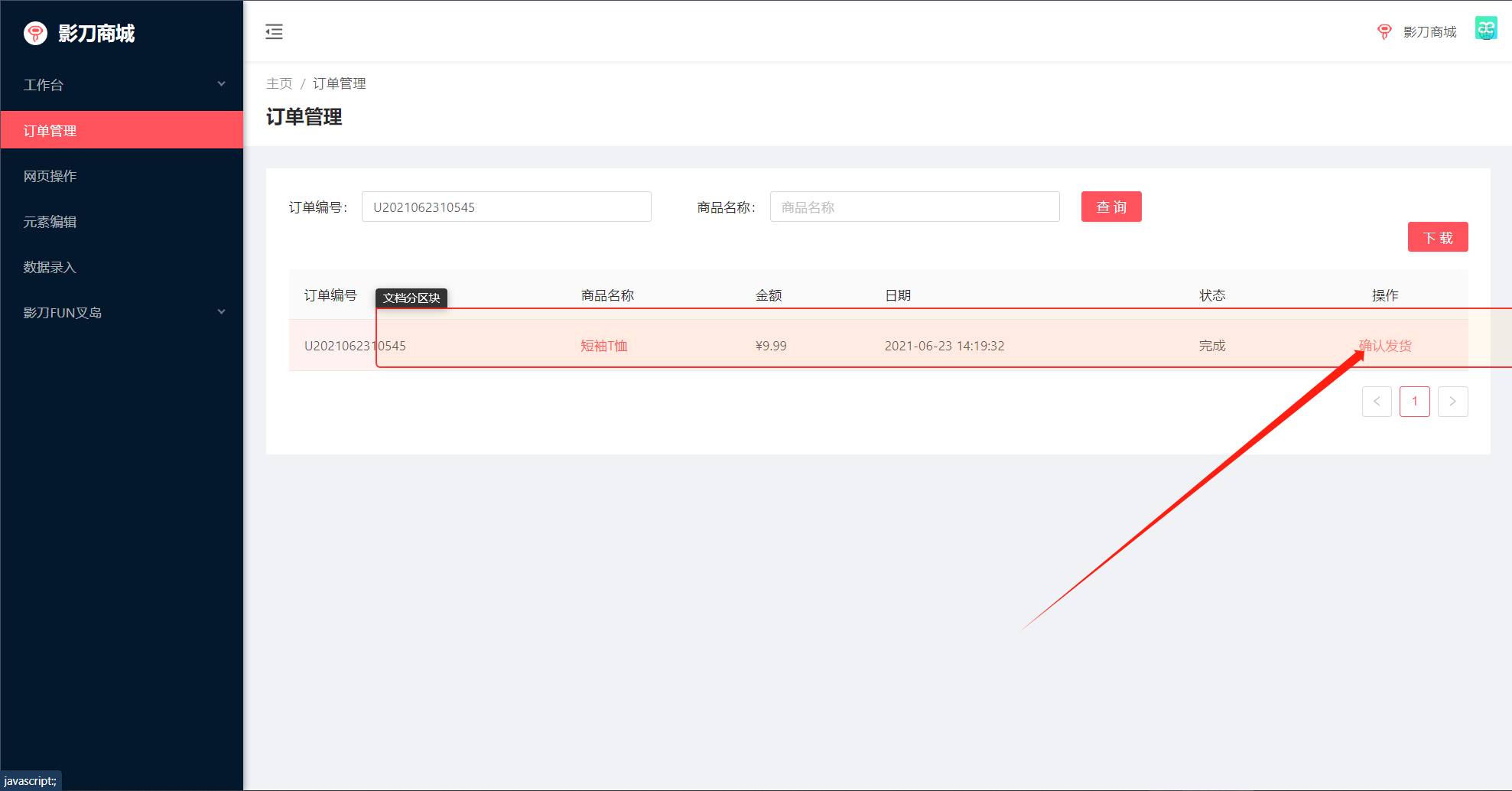Open the green user avatar icon
Screen dimensions: 1512x791
[x=1486, y=28]
